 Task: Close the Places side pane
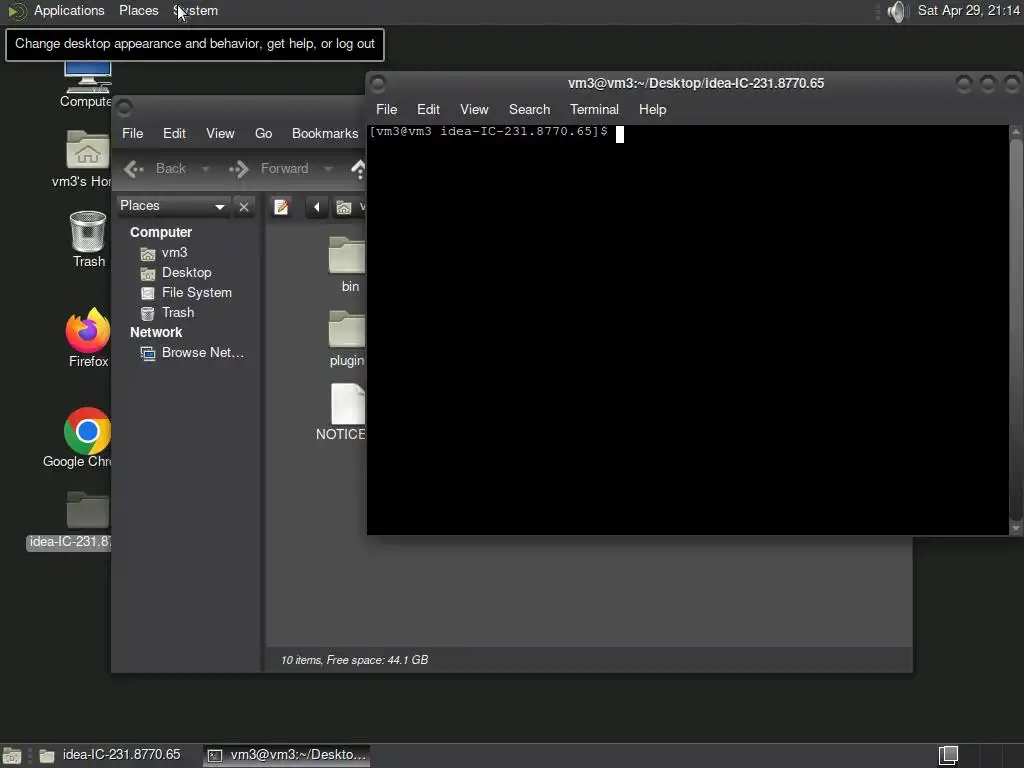coord(244,207)
